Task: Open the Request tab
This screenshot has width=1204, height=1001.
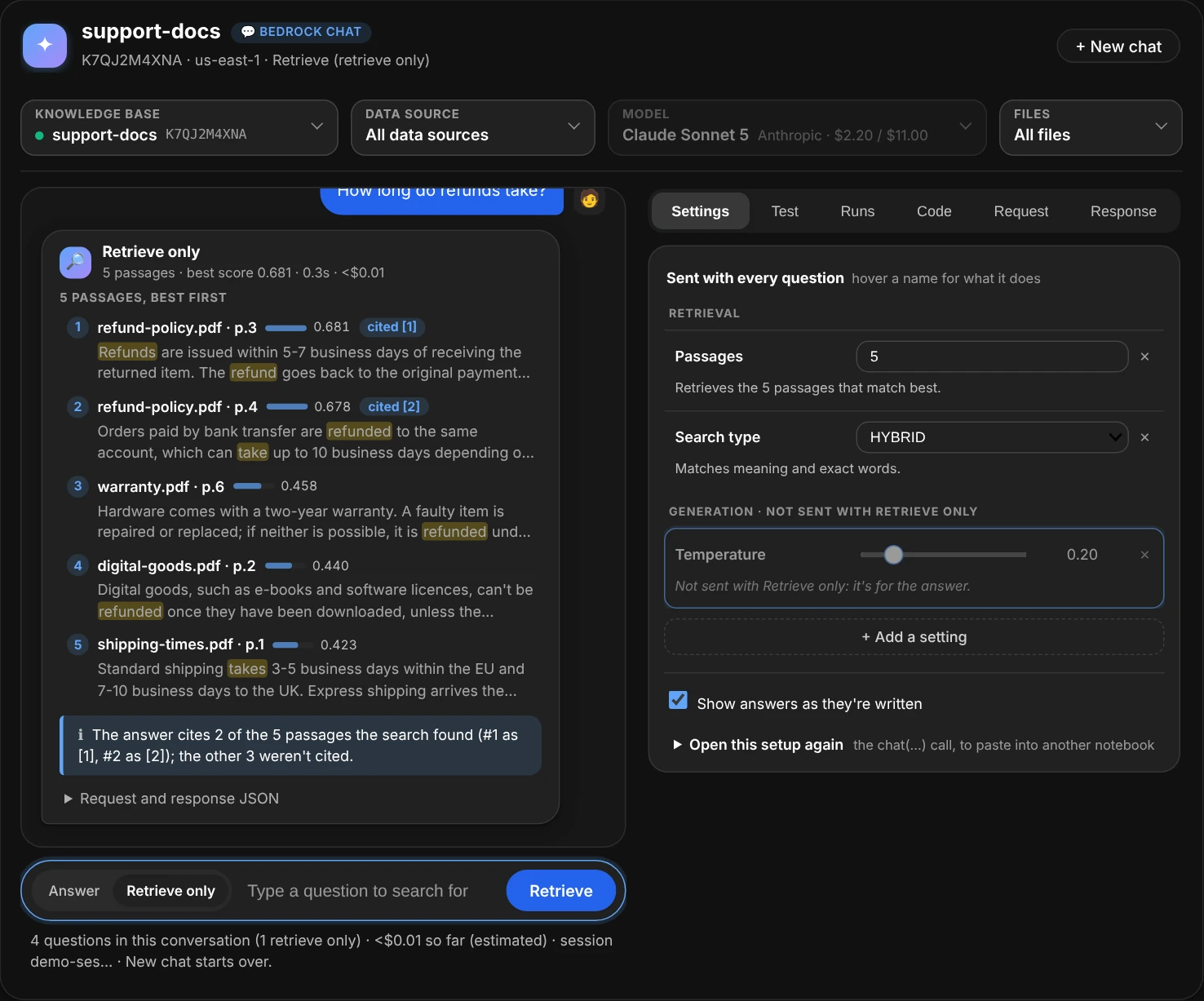Action: (1021, 211)
